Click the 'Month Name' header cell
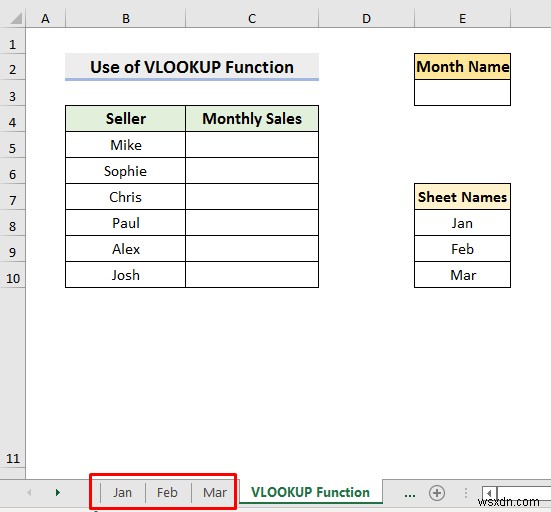This screenshot has height=512, width=551. click(462, 67)
